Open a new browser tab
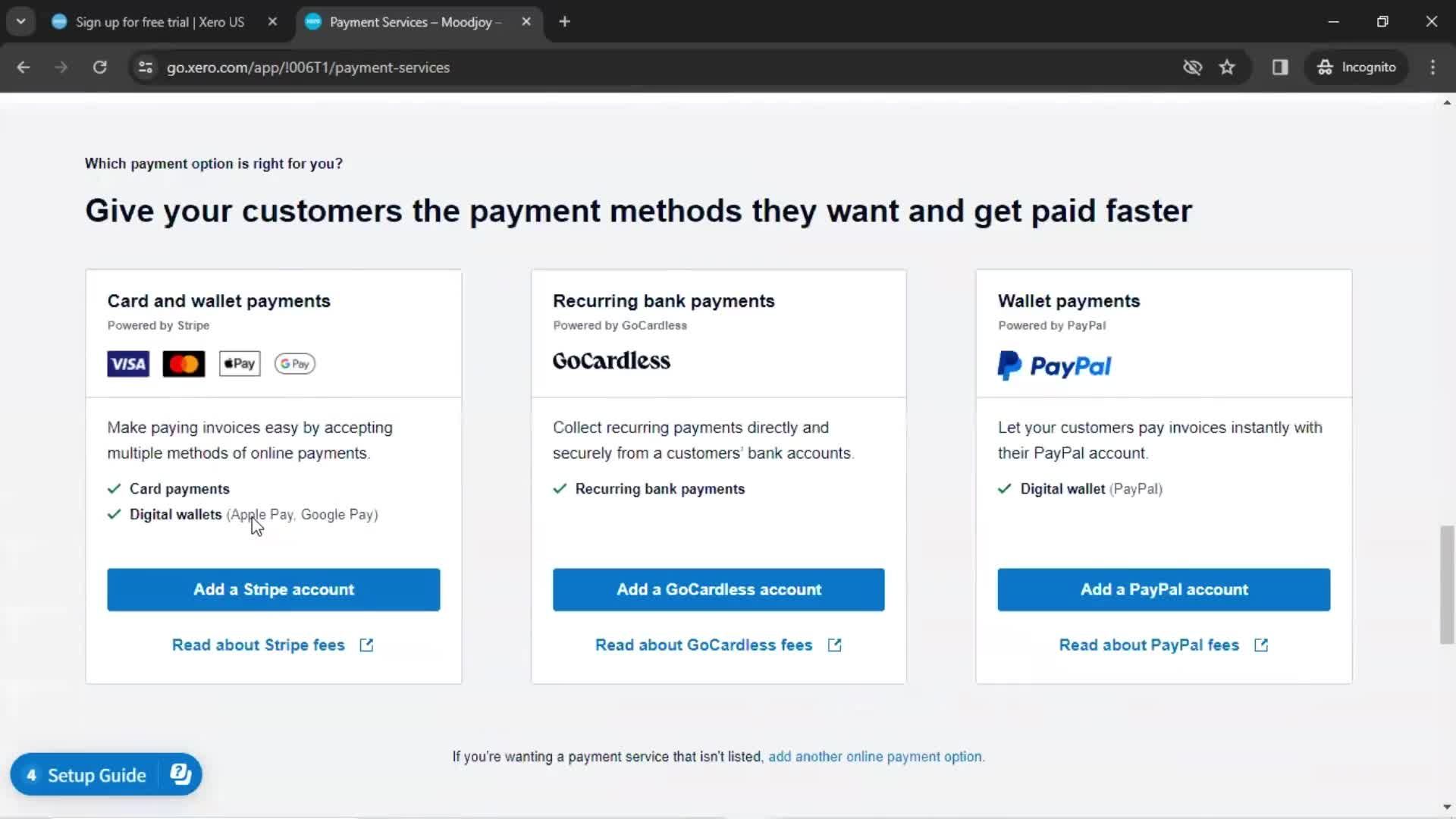Image resolution: width=1456 pixels, height=819 pixels. pos(564,22)
